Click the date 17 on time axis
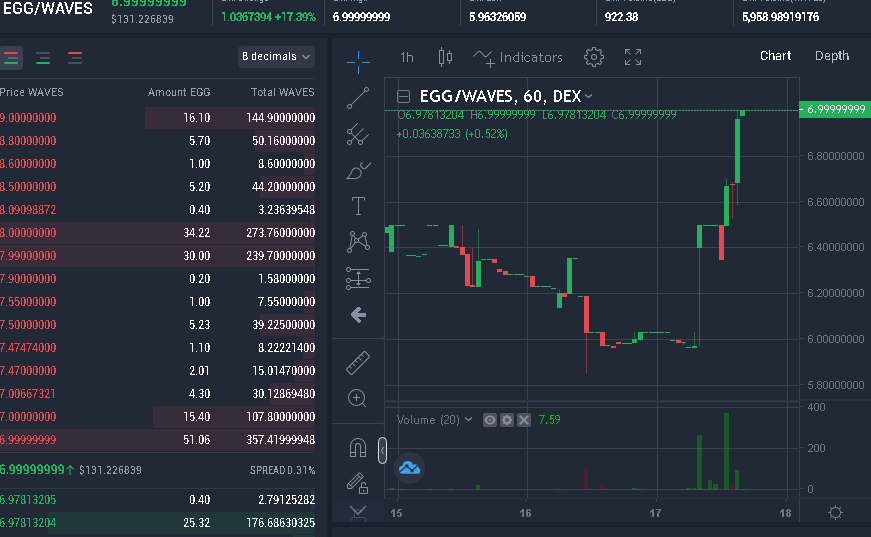The image size is (871, 537). pos(655,513)
